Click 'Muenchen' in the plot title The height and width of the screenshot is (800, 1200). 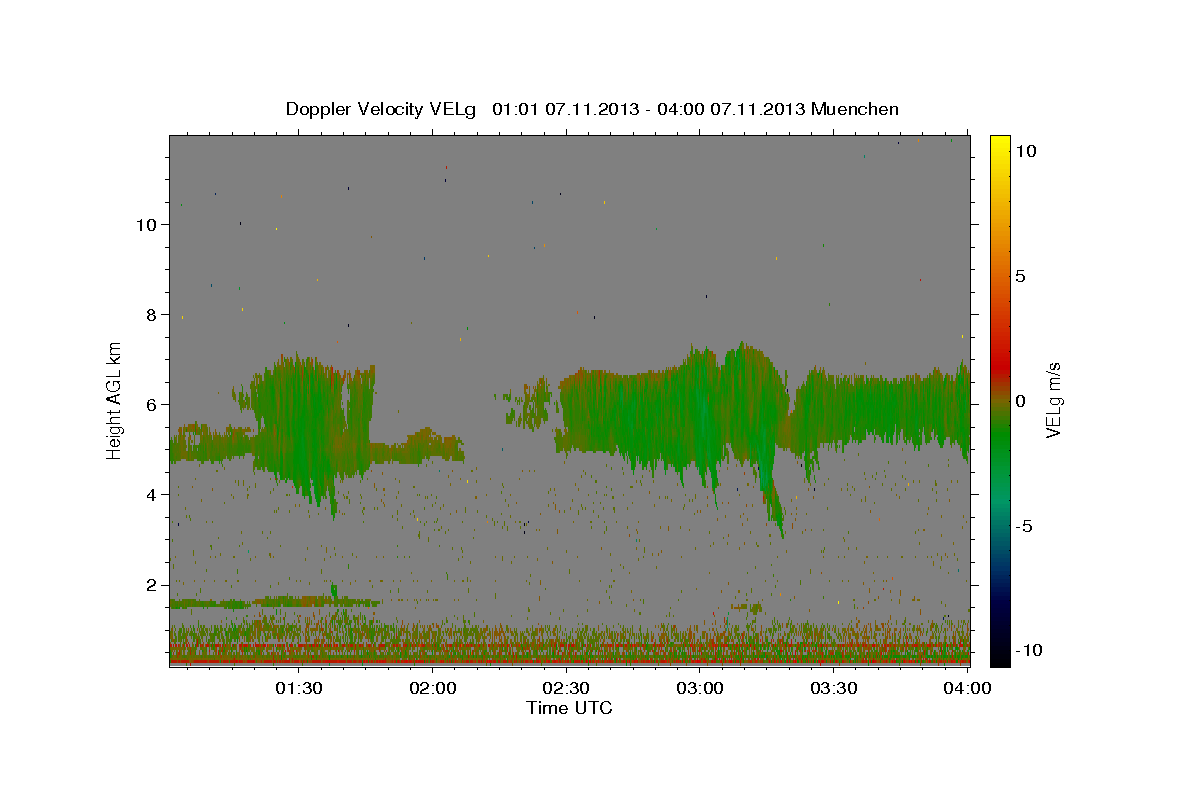coord(856,109)
